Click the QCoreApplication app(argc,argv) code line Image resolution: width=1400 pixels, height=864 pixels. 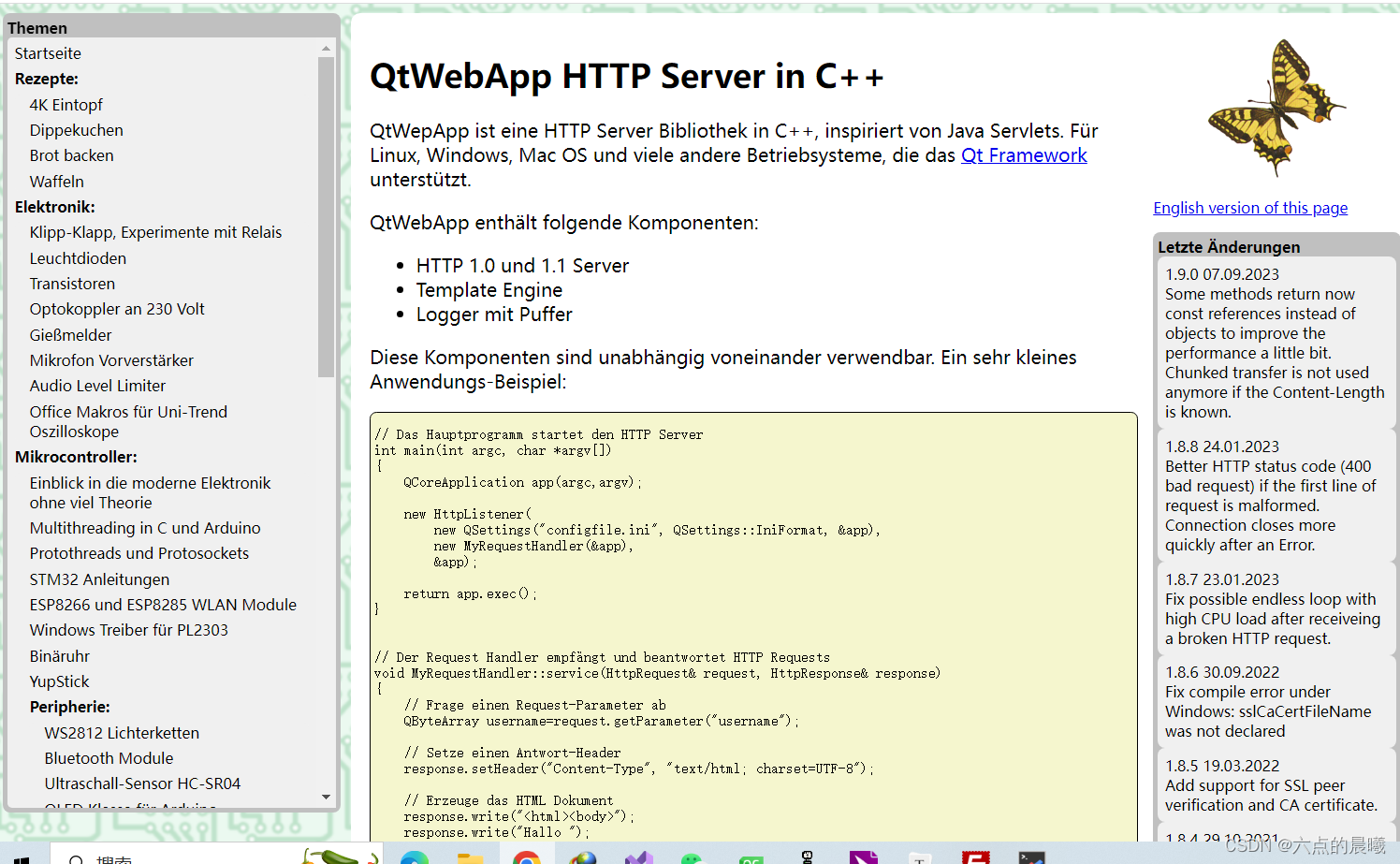[x=522, y=482]
